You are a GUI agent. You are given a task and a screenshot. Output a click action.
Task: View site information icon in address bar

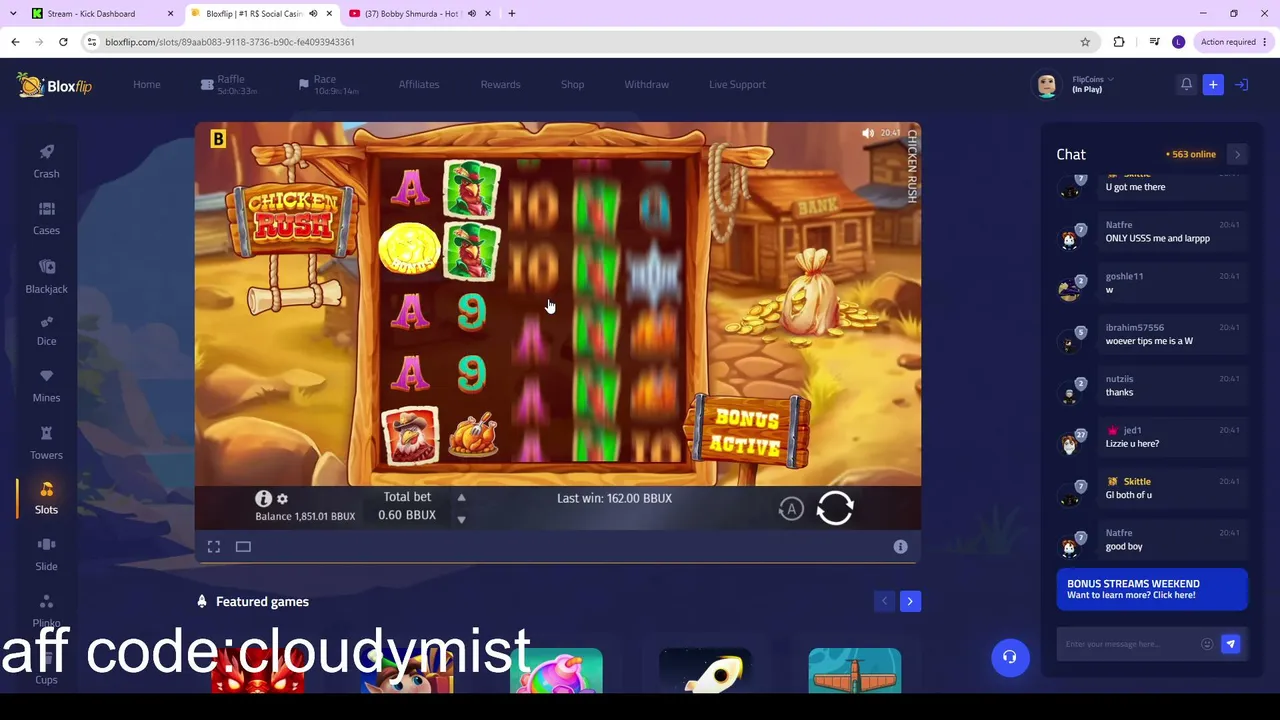point(92,42)
